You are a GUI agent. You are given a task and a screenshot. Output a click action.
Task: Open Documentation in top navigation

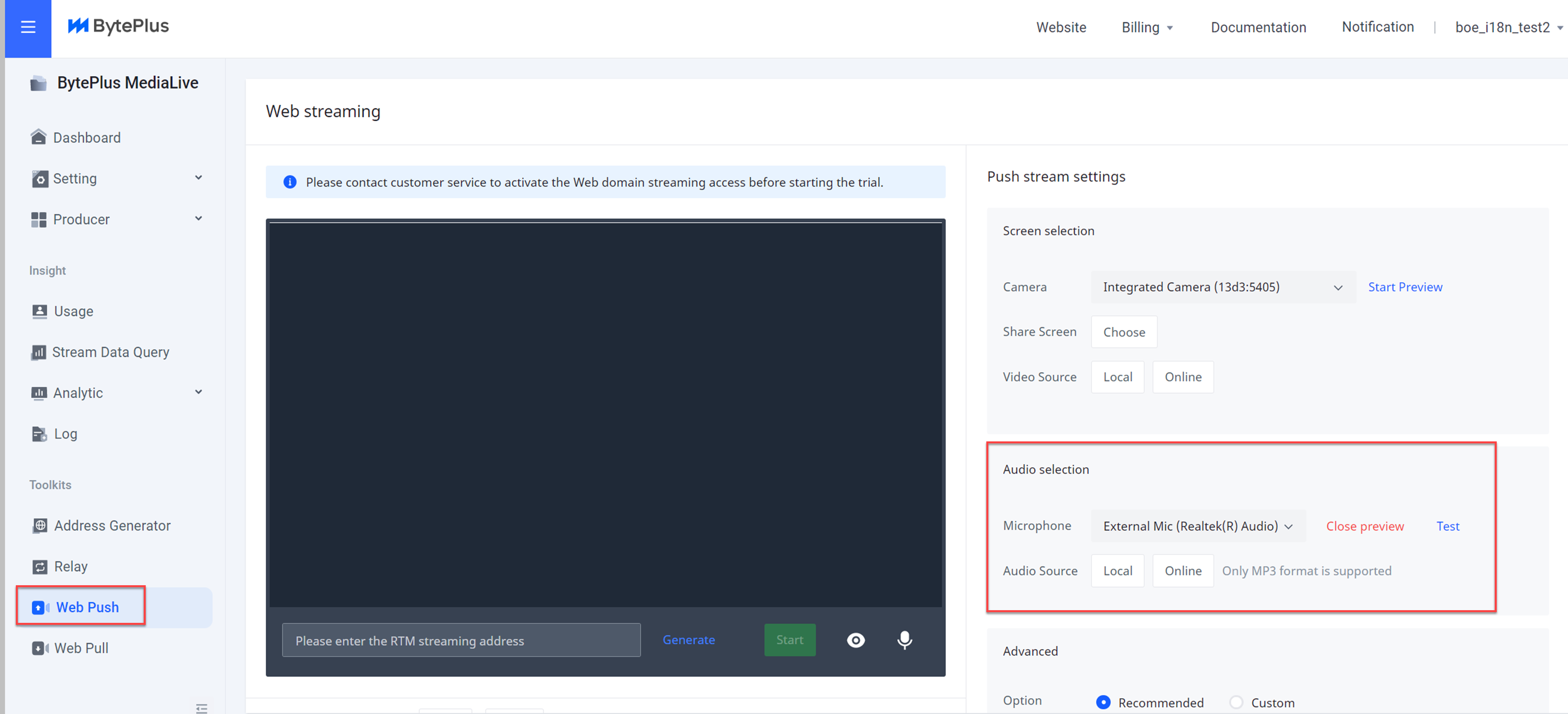click(x=1258, y=27)
